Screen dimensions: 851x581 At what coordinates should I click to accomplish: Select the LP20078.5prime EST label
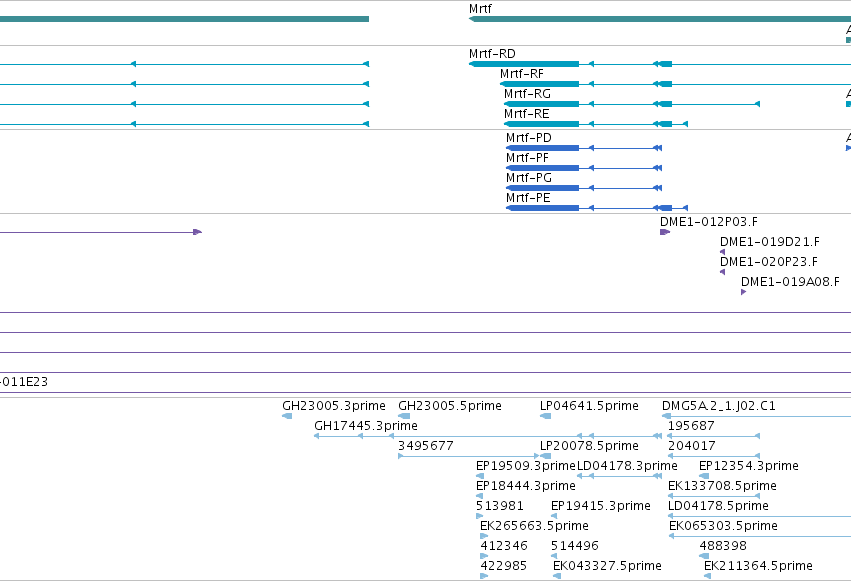click(x=589, y=446)
